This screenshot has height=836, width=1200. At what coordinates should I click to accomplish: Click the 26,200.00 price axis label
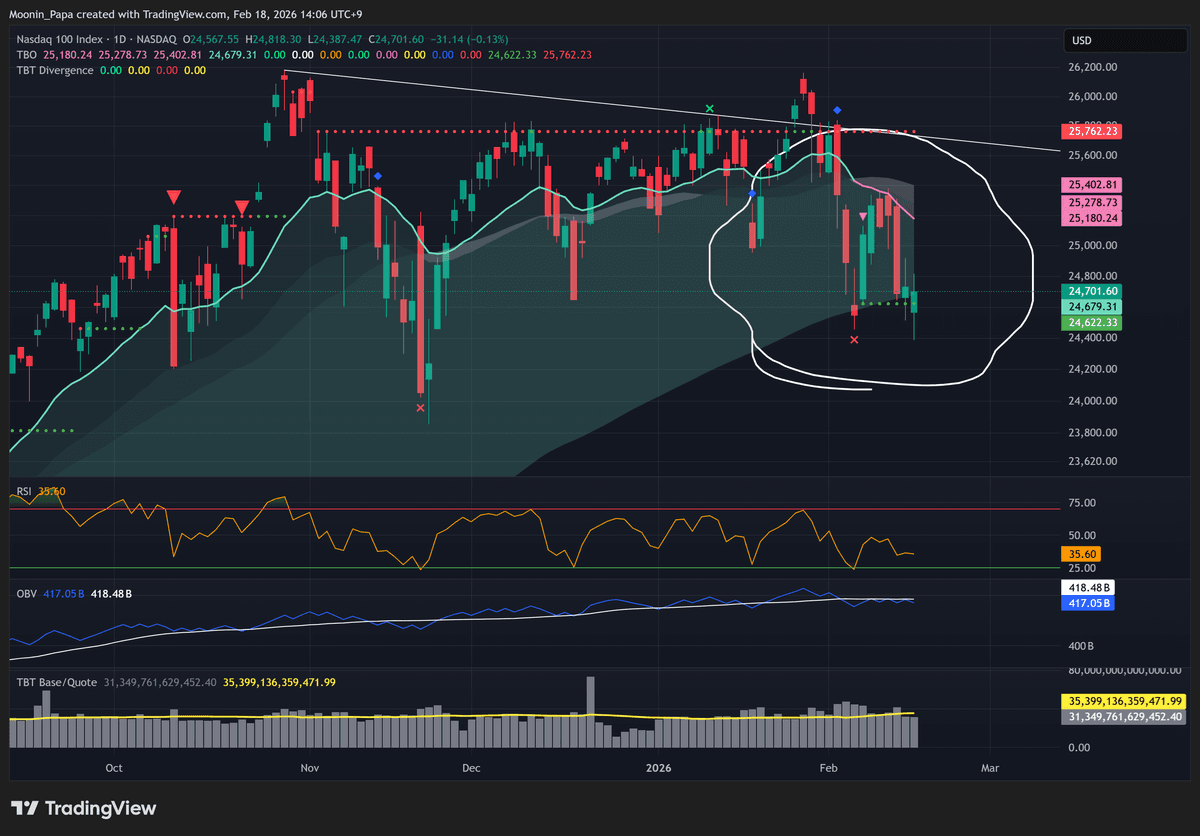[x=1093, y=67]
